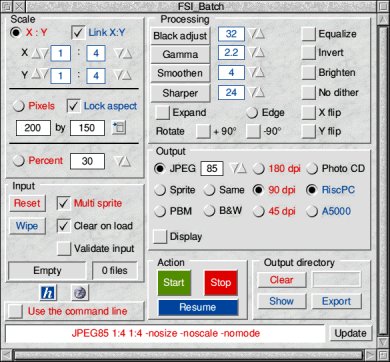The width and height of the screenshot is (390, 362).
Task: Select Sprite output format
Action: tap(160, 190)
